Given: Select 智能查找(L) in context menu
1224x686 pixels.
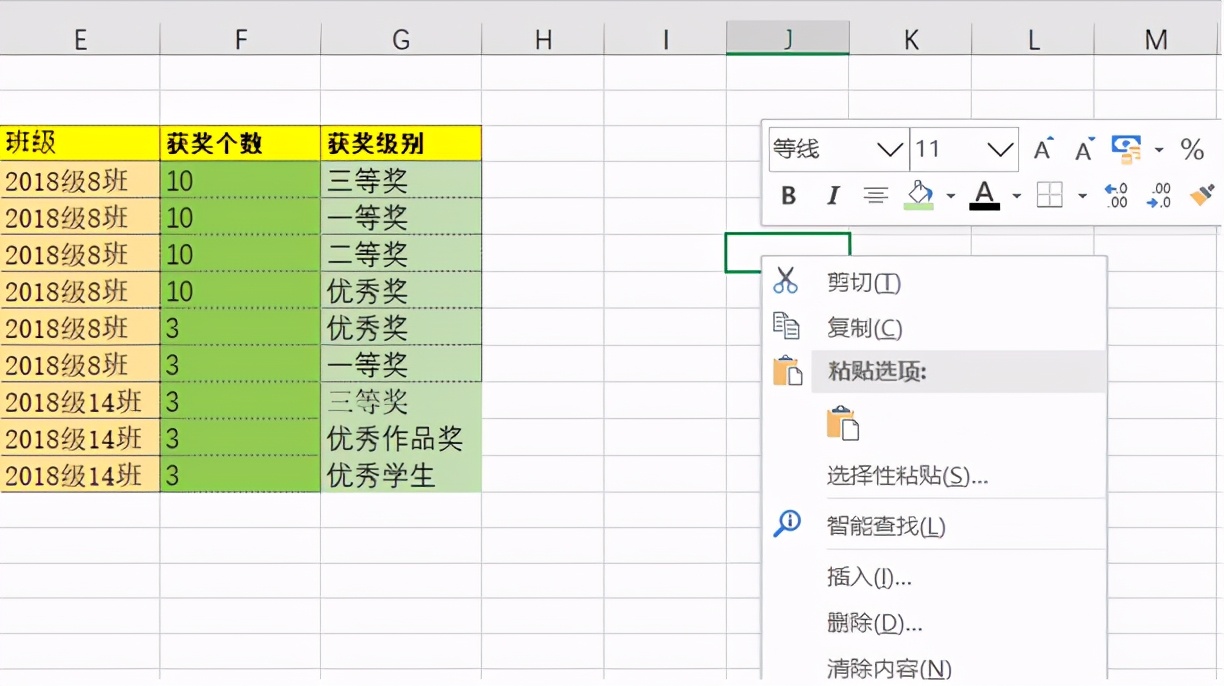Looking at the screenshot, I should [x=935, y=525].
